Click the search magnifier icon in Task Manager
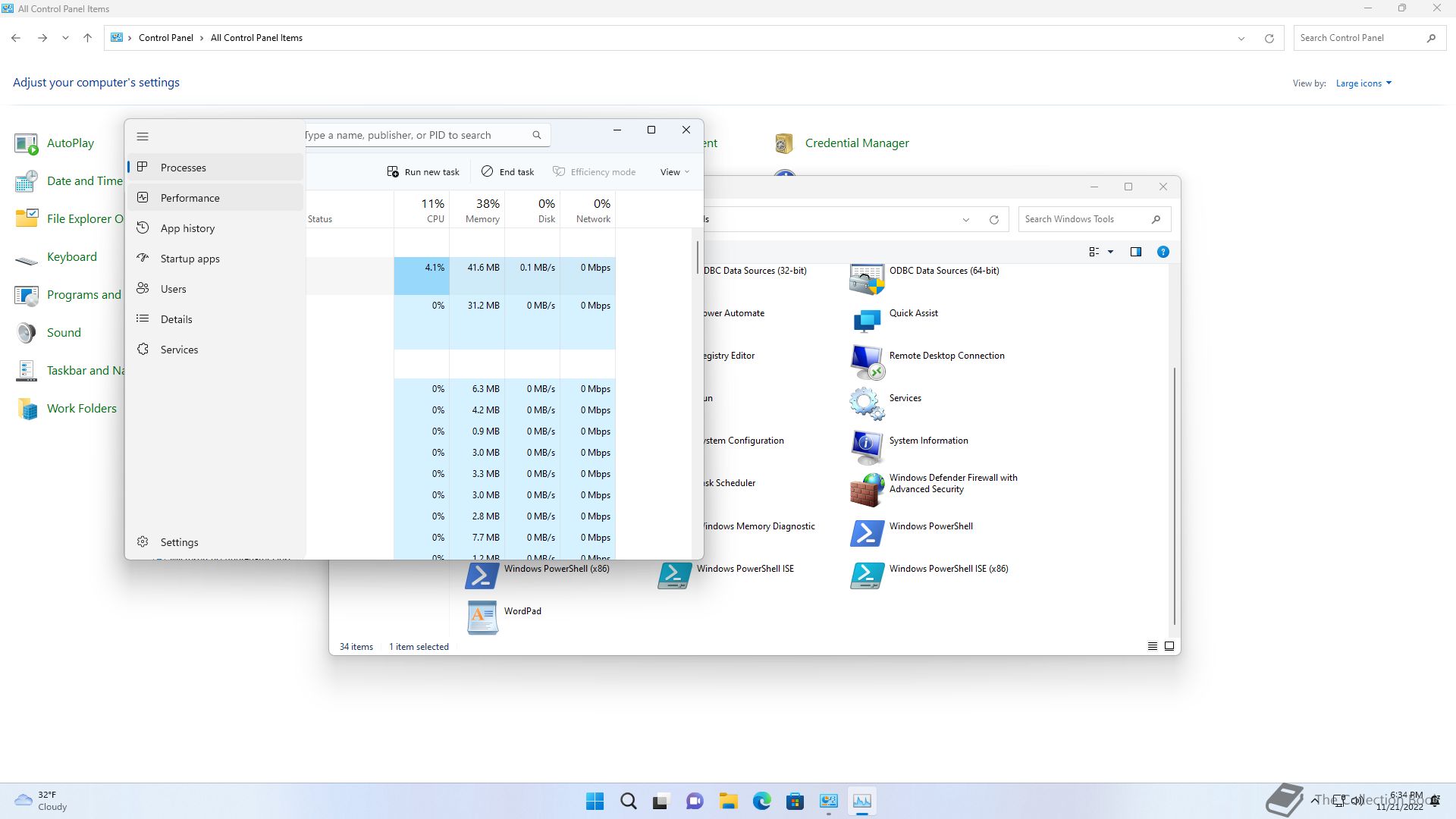This screenshot has width=1456, height=819. pyautogui.click(x=537, y=135)
